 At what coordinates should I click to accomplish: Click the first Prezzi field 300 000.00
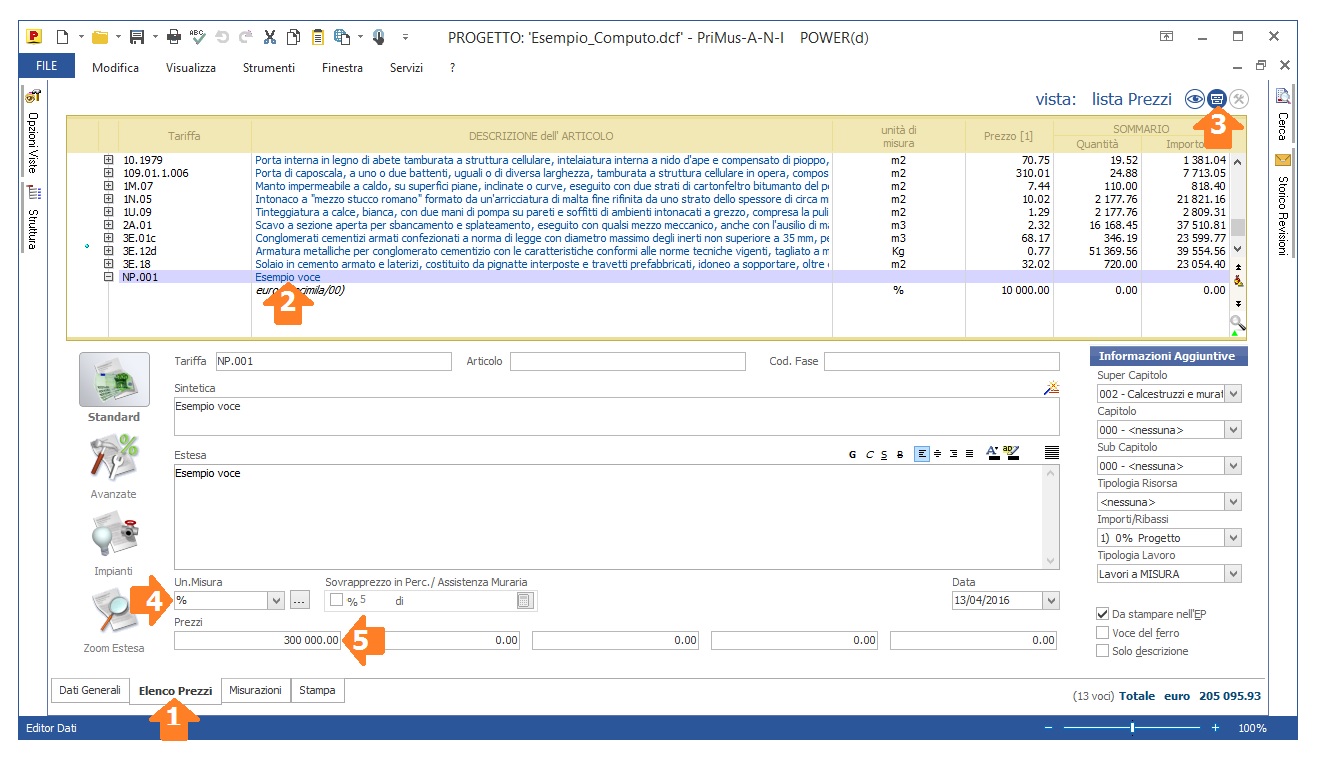[259, 640]
